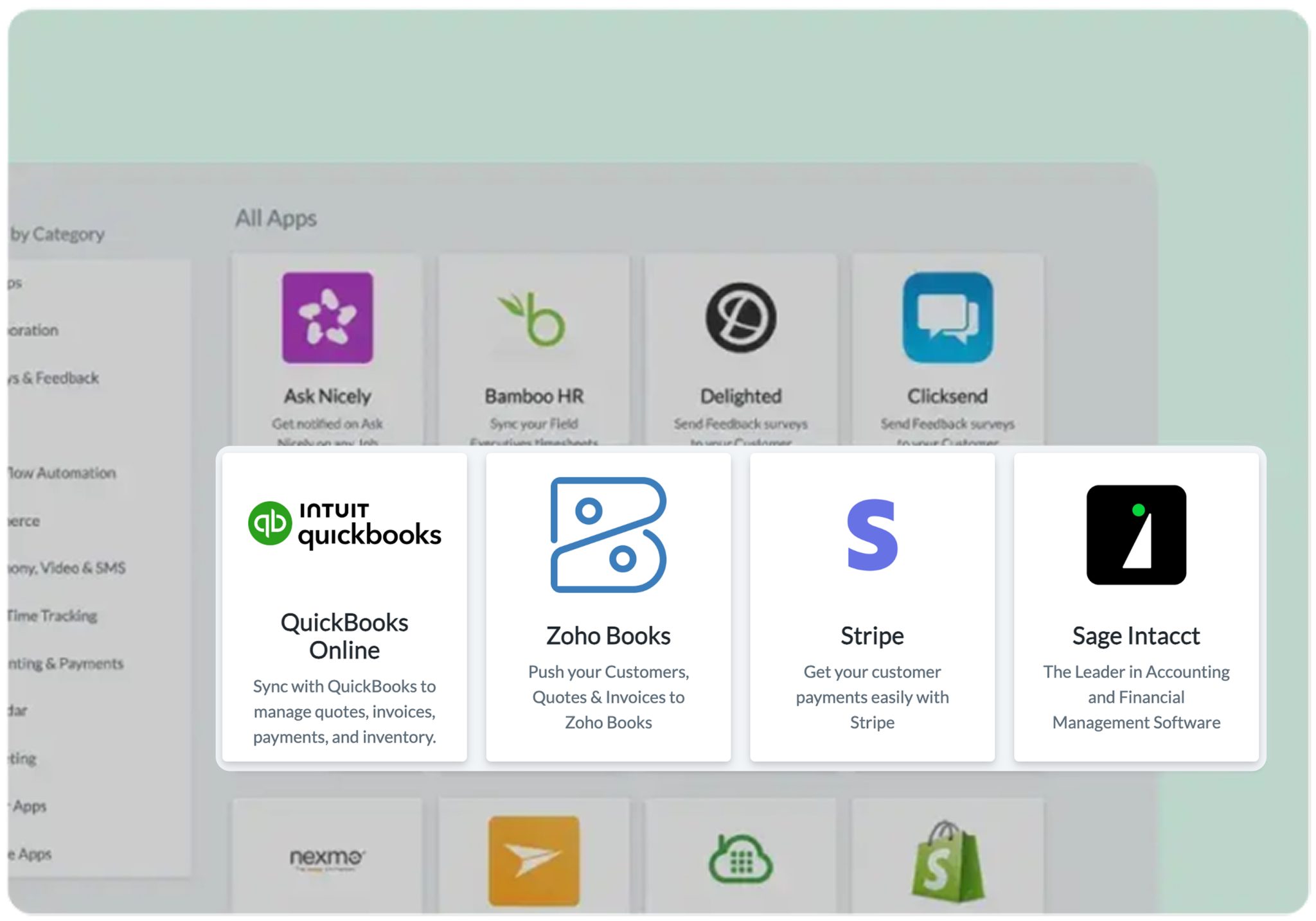This screenshot has height=921, width=1316.
Task: Click the nexmo logo
Action: 327,858
